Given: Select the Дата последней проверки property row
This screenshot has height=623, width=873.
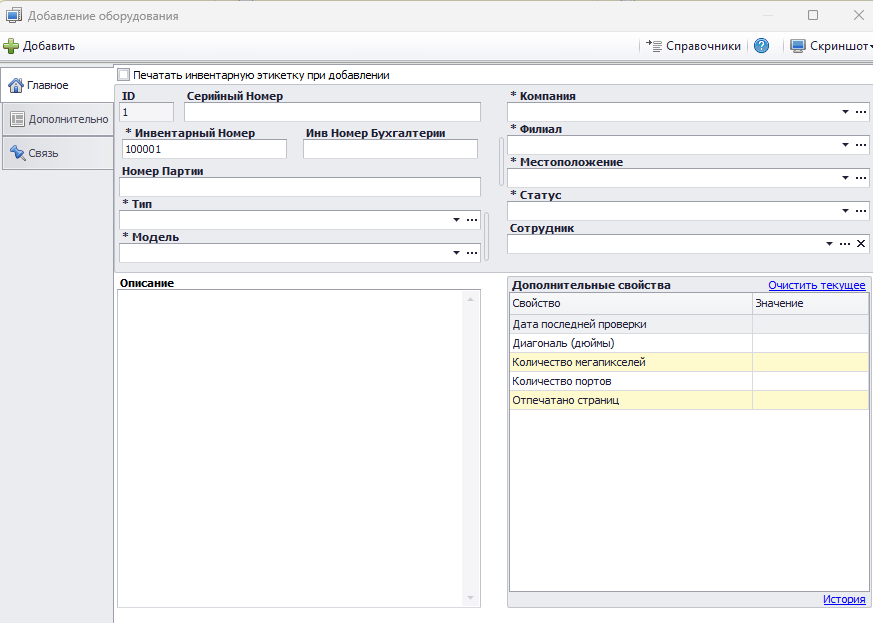Looking at the screenshot, I should (689, 324).
